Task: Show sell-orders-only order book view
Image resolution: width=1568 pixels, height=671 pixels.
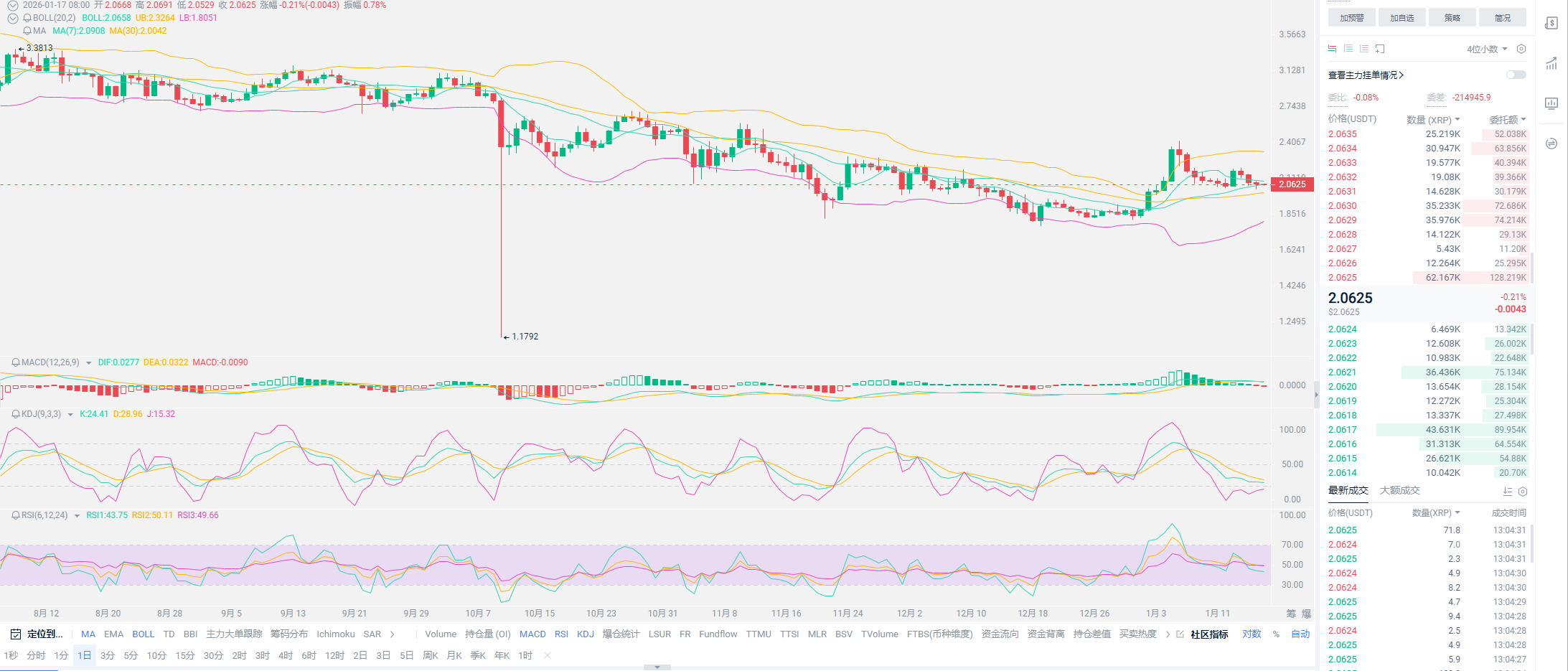Action: tap(1364, 49)
